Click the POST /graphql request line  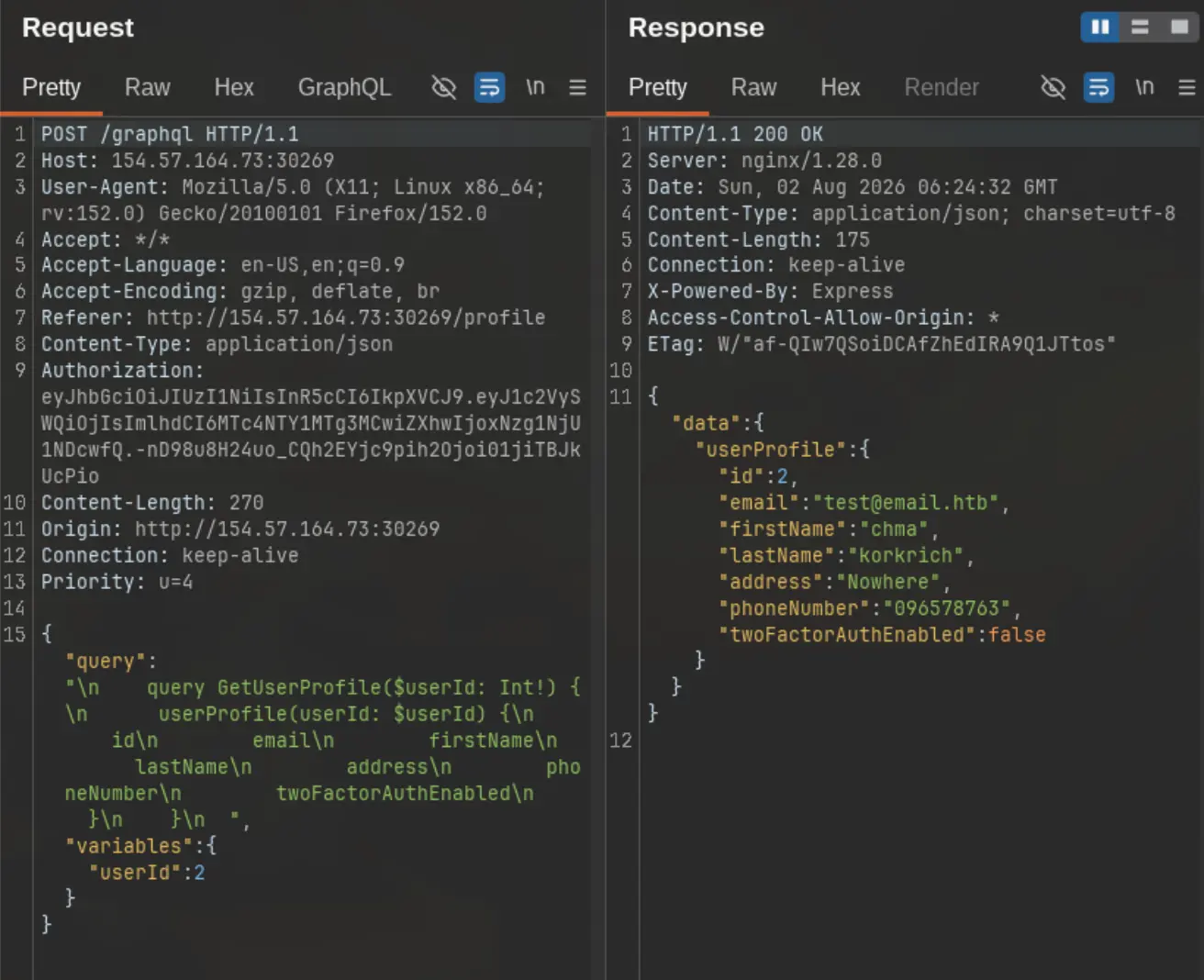pos(170,134)
